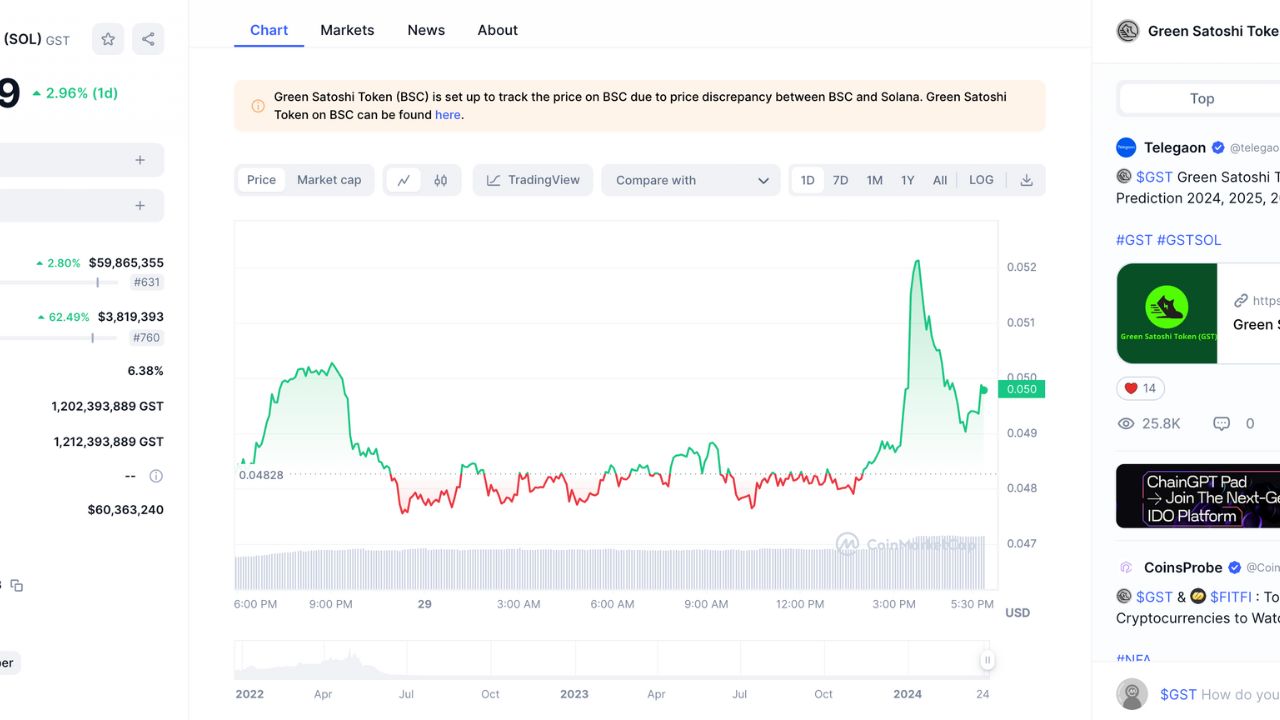Click the #GST hashtag

tap(1134, 240)
